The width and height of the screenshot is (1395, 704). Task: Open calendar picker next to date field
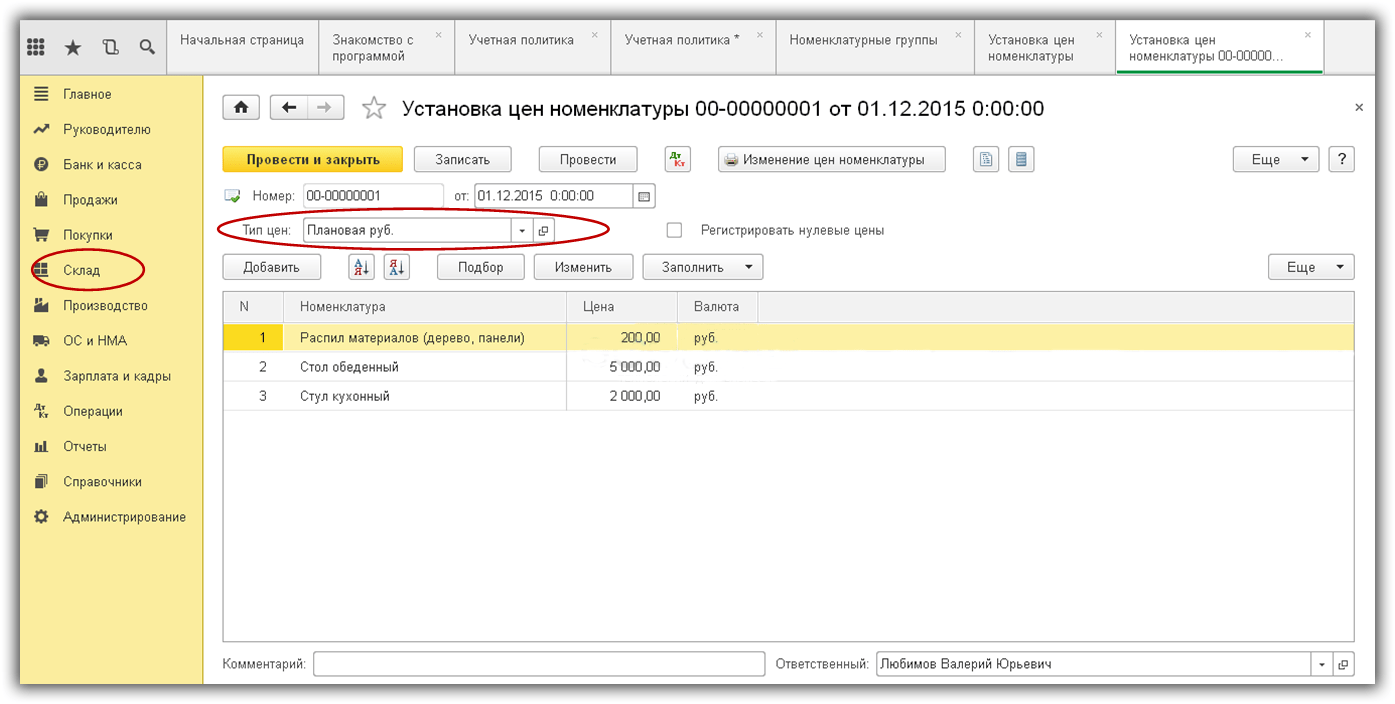(x=645, y=196)
